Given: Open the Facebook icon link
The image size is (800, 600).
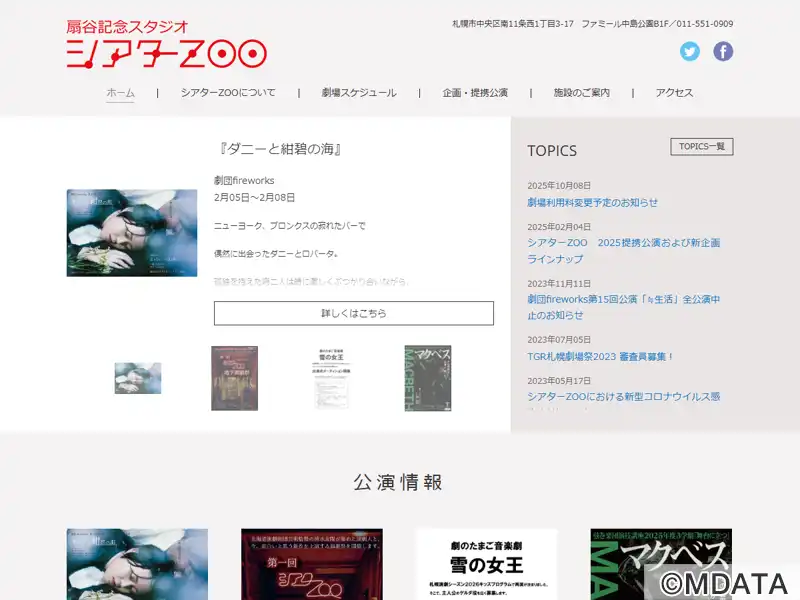Looking at the screenshot, I should point(723,52).
